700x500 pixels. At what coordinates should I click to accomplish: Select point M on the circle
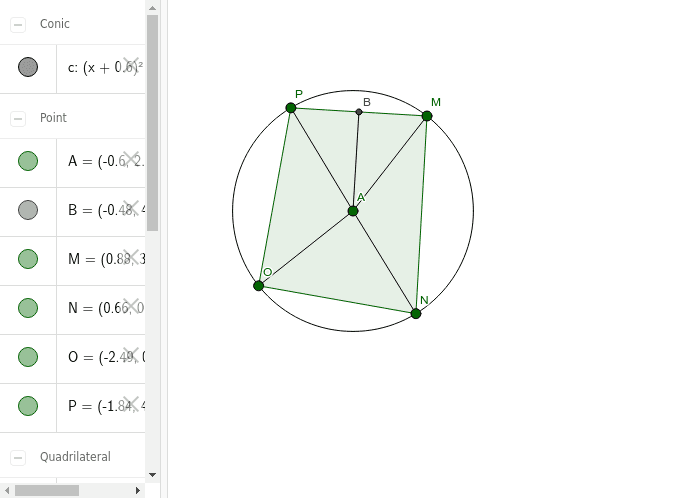tap(427, 116)
